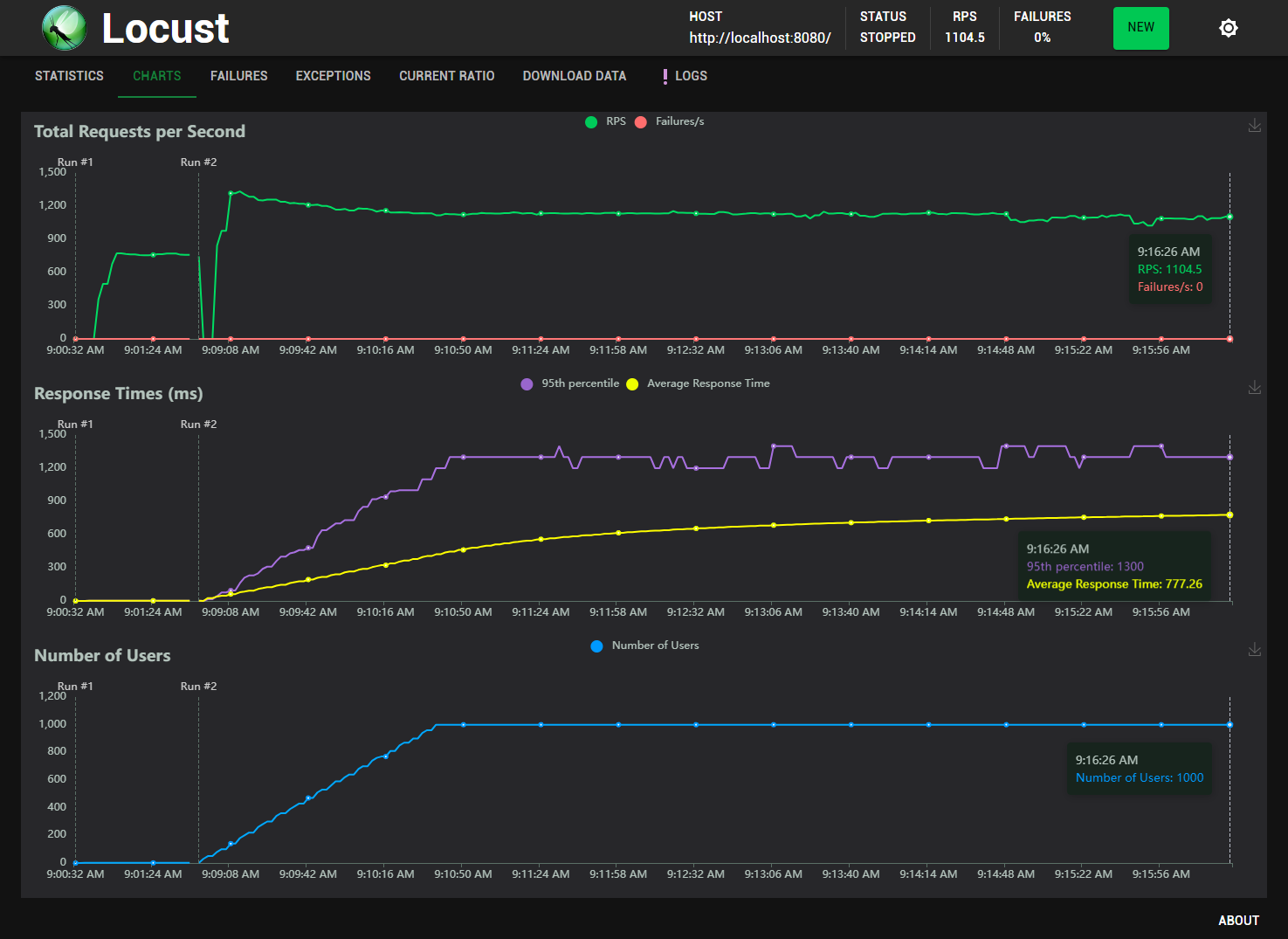Click the RPS value 1104.5 in header
Image resolution: width=1288 pixels, height=939 pixels.
[x=964, y=38]
